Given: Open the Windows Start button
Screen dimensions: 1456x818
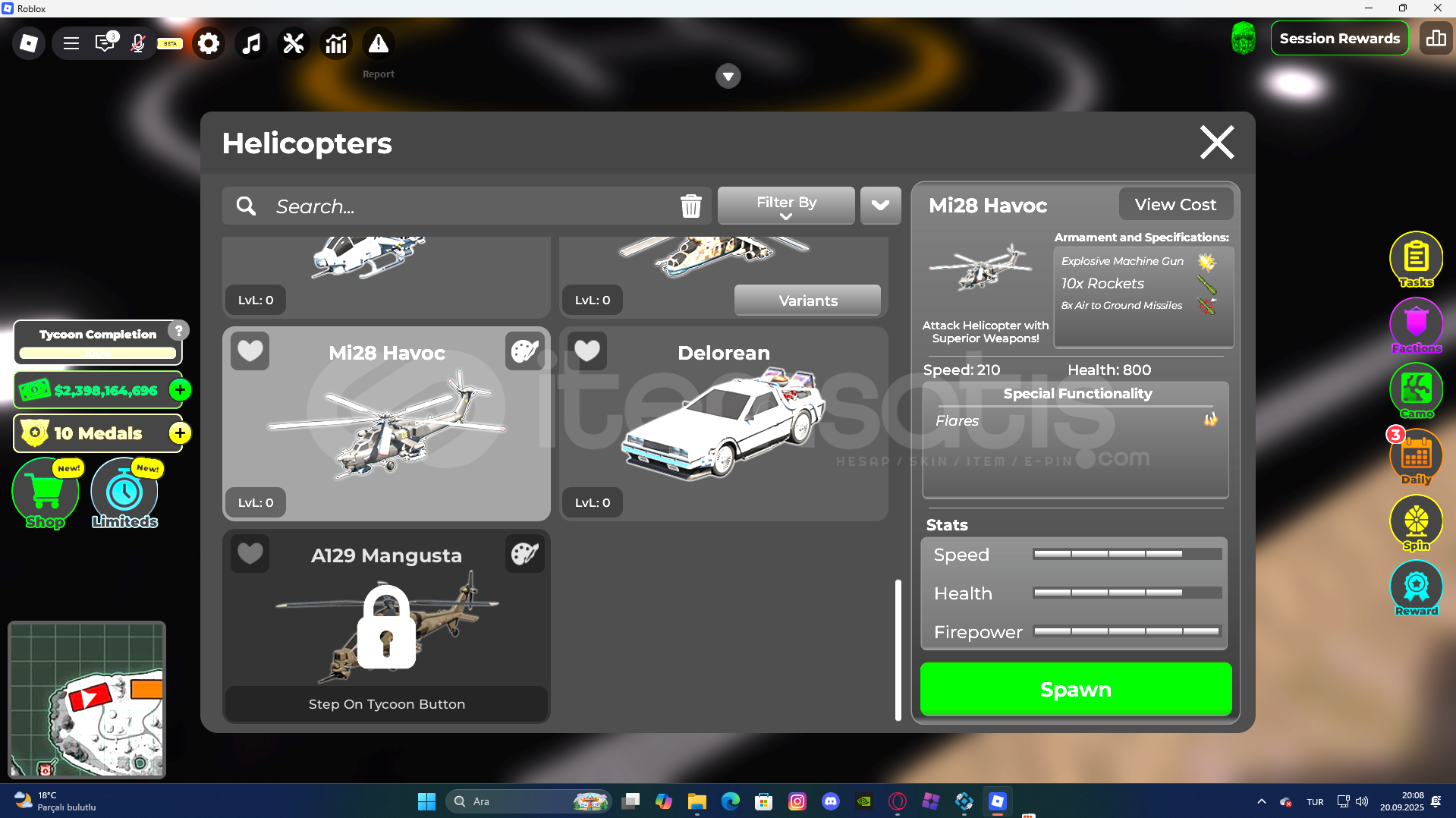Looking at the screenshot, I should [x=426, y=801].
